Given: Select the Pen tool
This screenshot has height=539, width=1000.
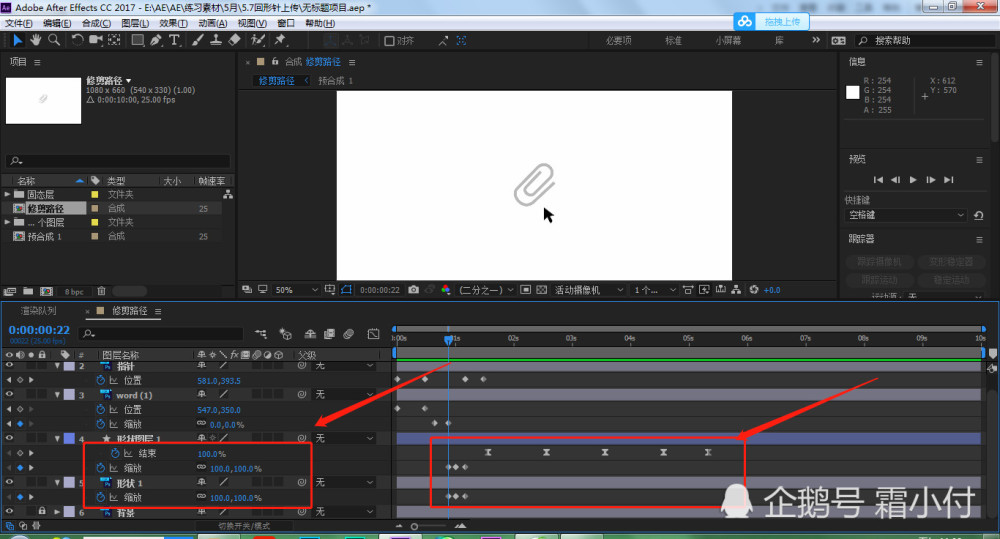Looking at the screenshot, I should 156,40.
